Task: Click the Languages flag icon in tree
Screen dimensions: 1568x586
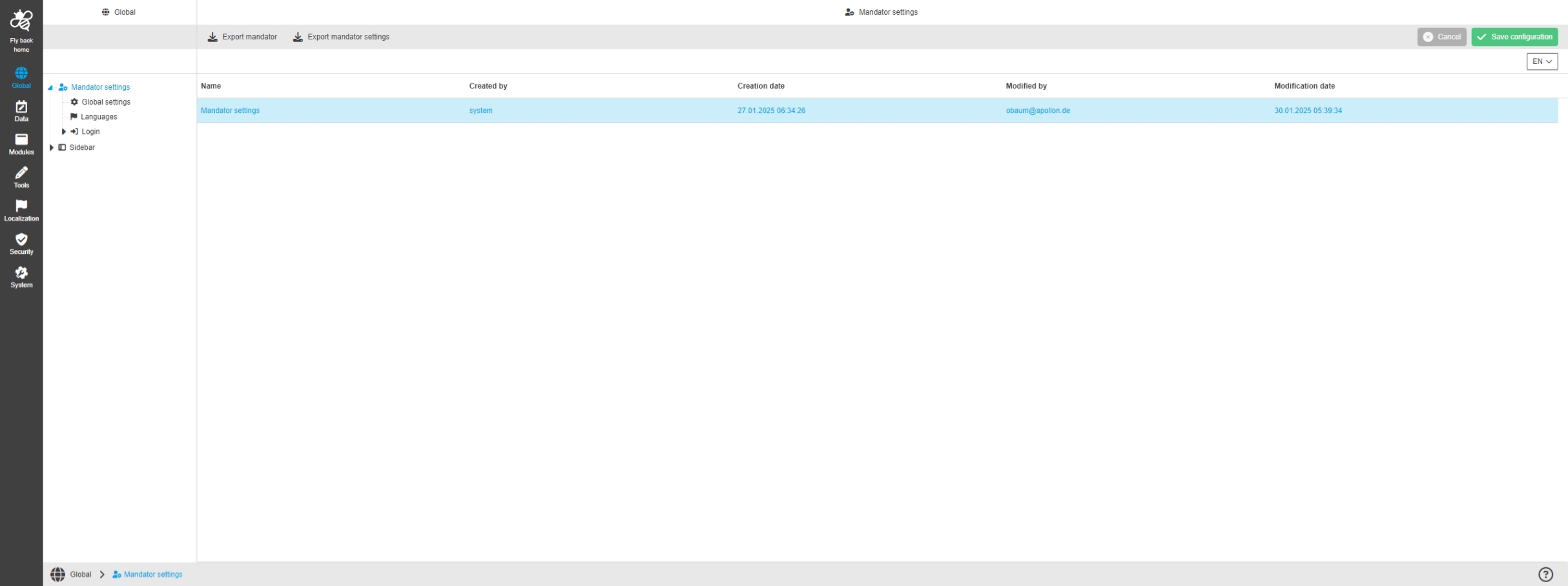Action: (74, 117)
